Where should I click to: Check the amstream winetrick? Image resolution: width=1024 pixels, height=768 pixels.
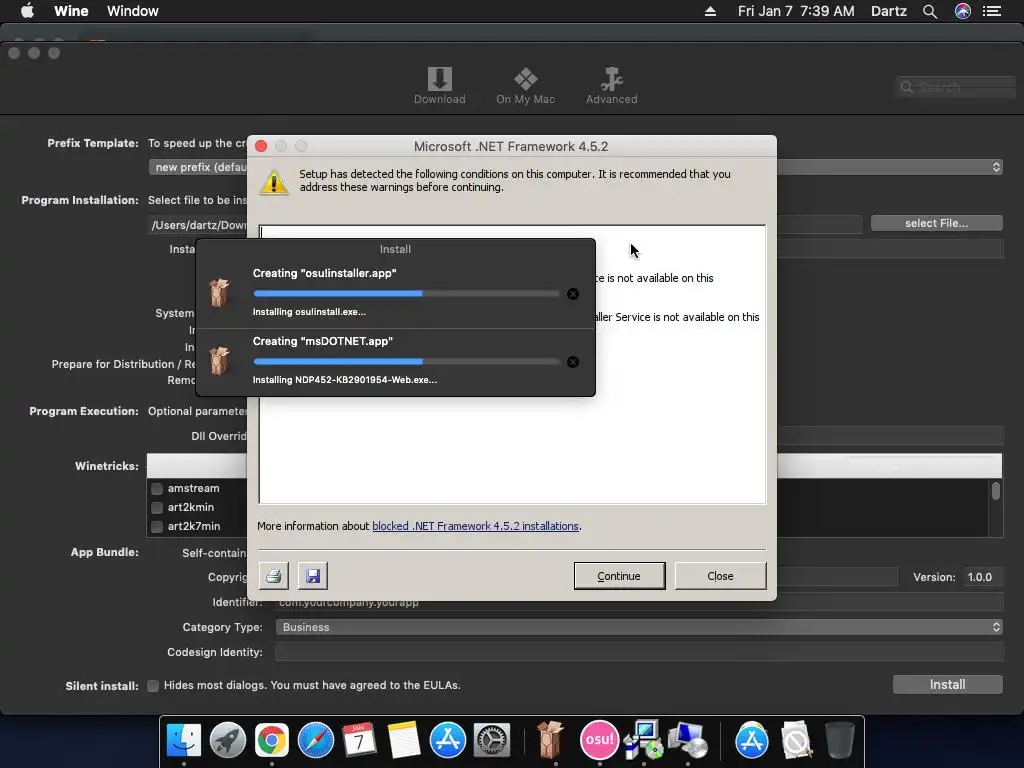pyautogui.click(x=157, y=488)
